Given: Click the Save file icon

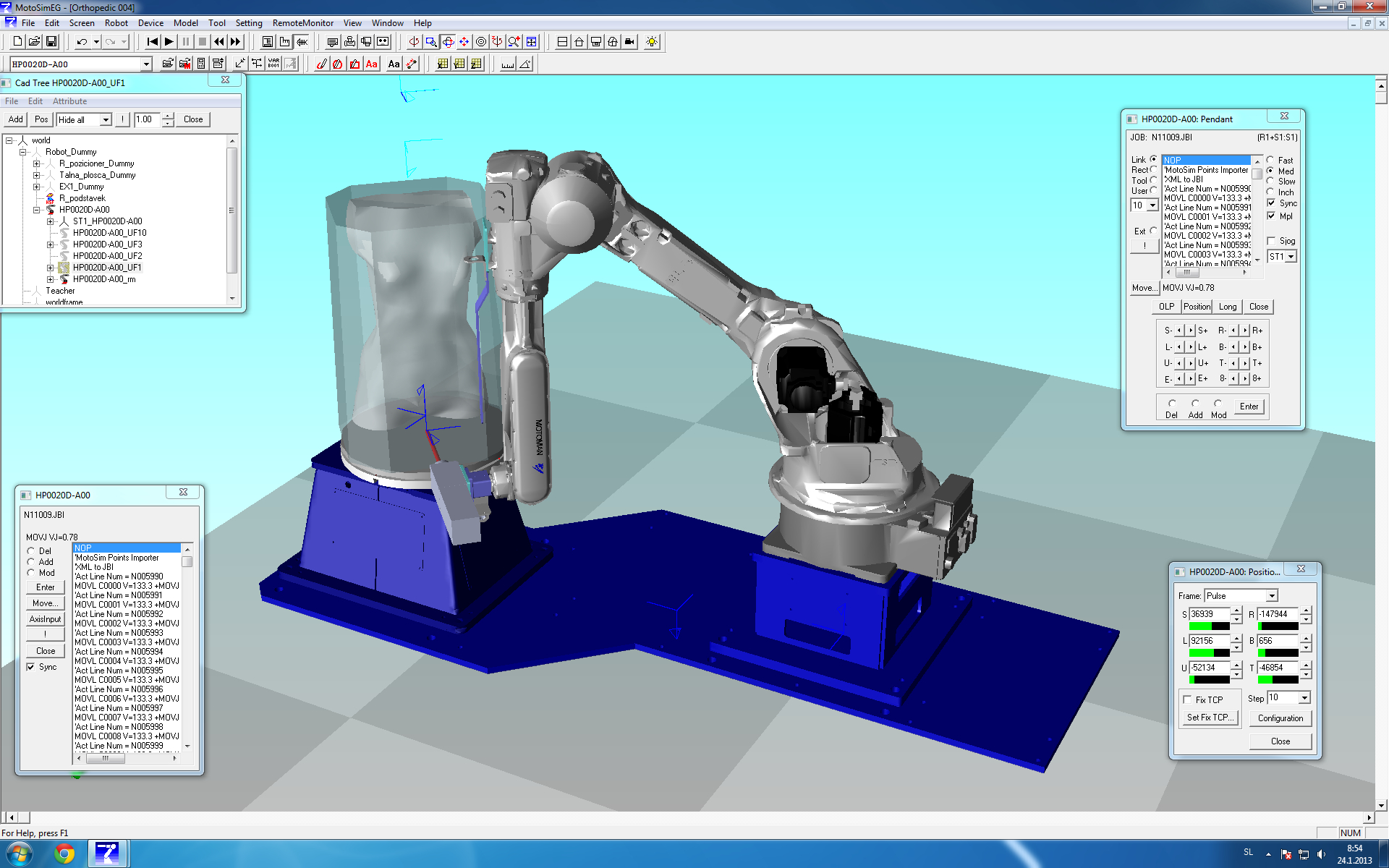Looking at the screenshot, I should (x=51, y=42).
